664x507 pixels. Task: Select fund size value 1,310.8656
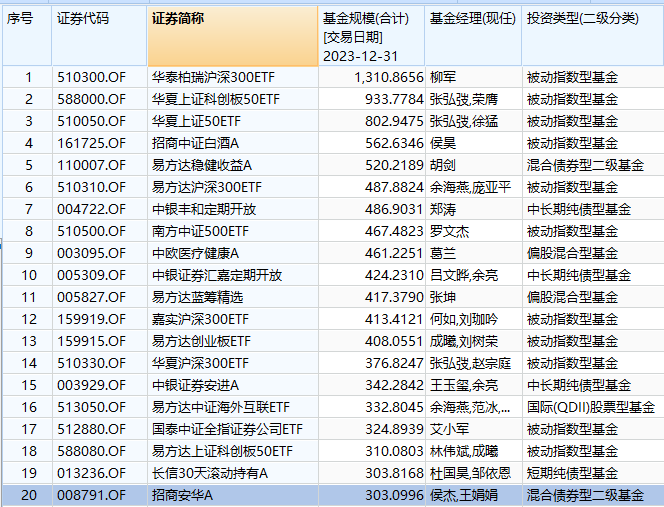coord(389,77)
